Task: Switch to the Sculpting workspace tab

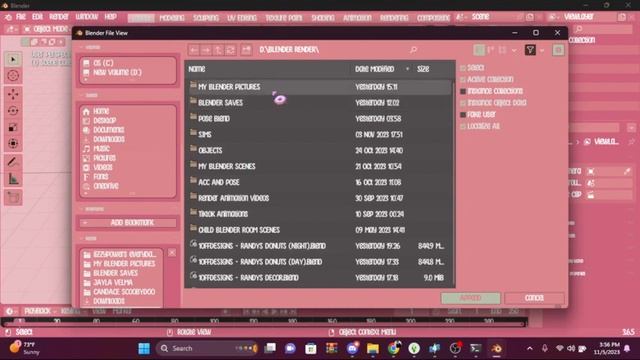Action: [x=206, y=18]
